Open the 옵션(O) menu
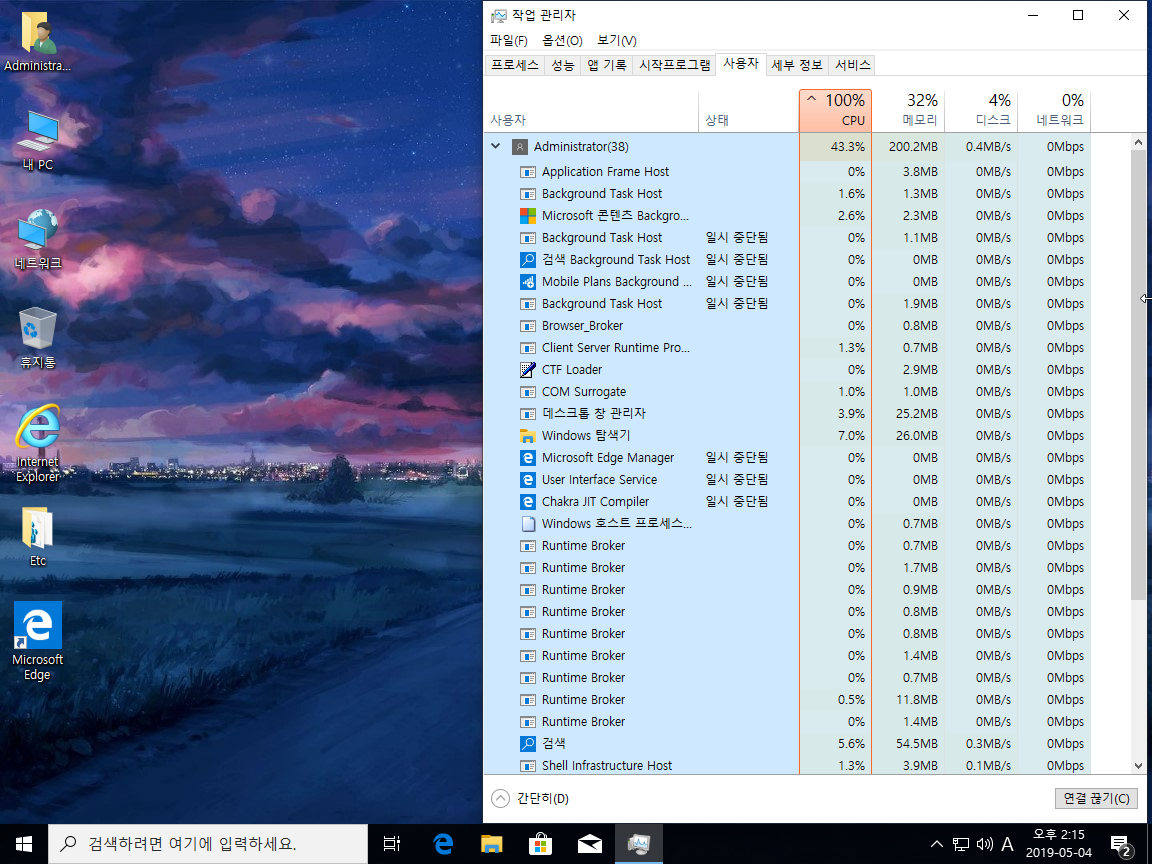Screen dimensions: 1152x864 [x=562, y=40]
